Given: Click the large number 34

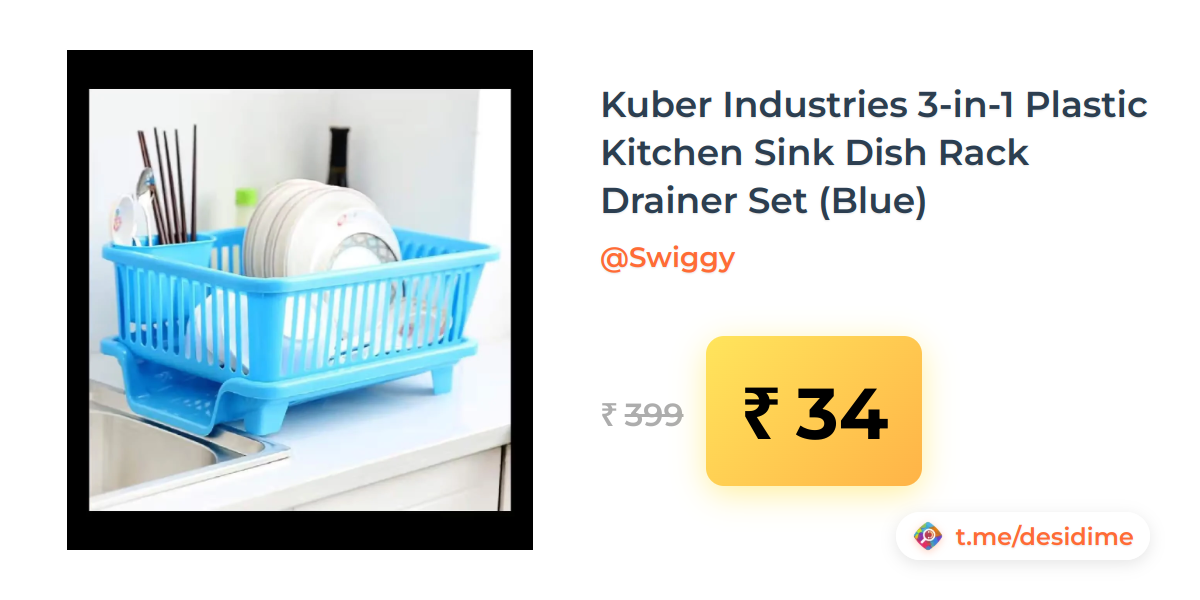Looking at the screenshot, I should (x=842, y=414).
